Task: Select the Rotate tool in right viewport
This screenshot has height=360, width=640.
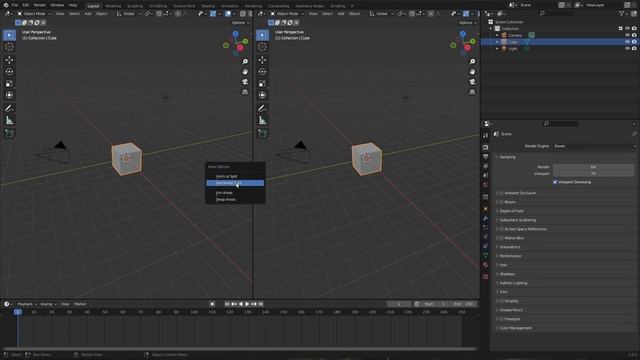Action: click(262, 72)
